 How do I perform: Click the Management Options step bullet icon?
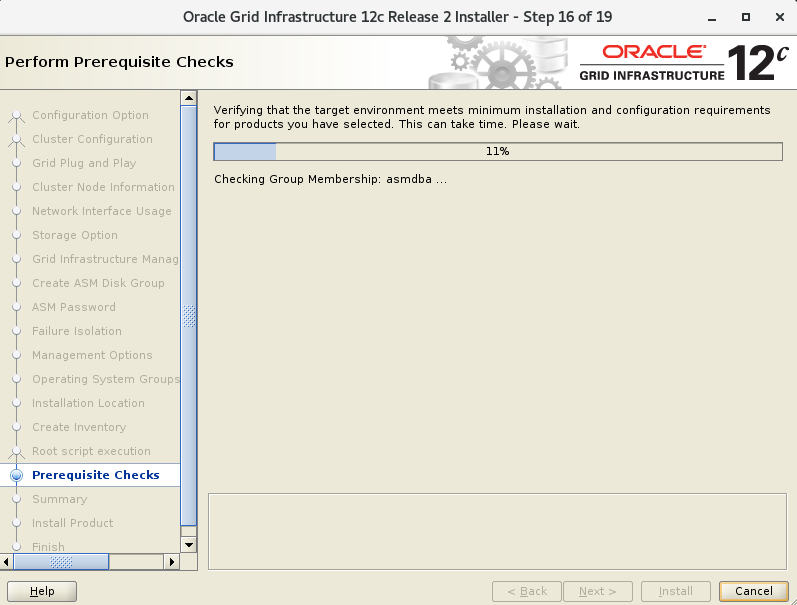(16, 355)
